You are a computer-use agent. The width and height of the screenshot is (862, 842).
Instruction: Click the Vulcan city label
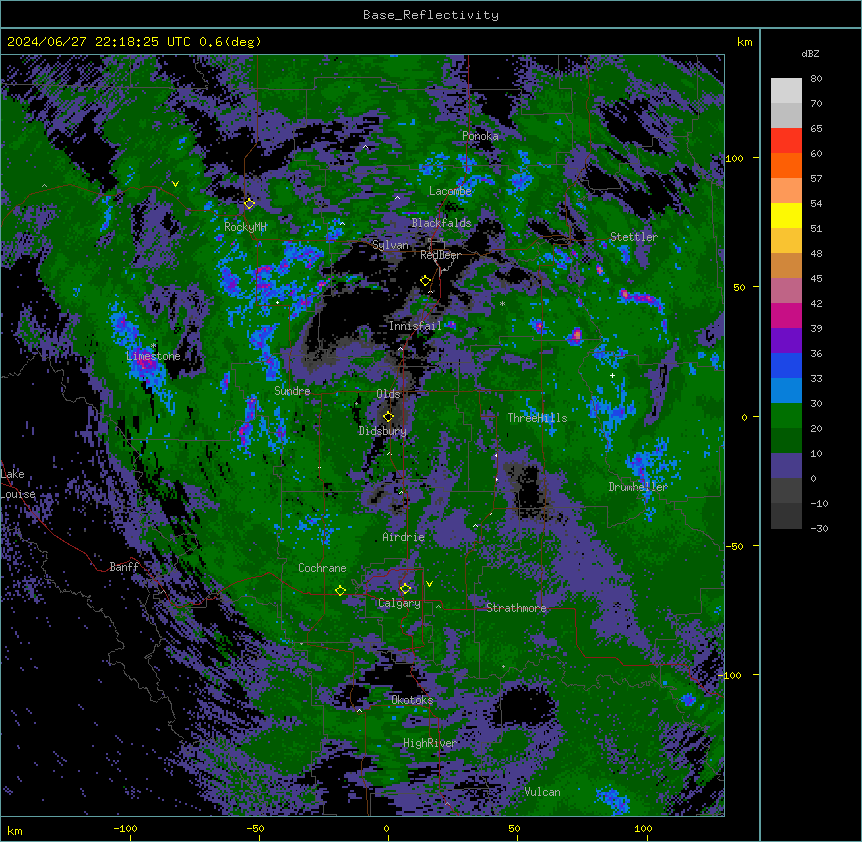(x=543, y=792)
